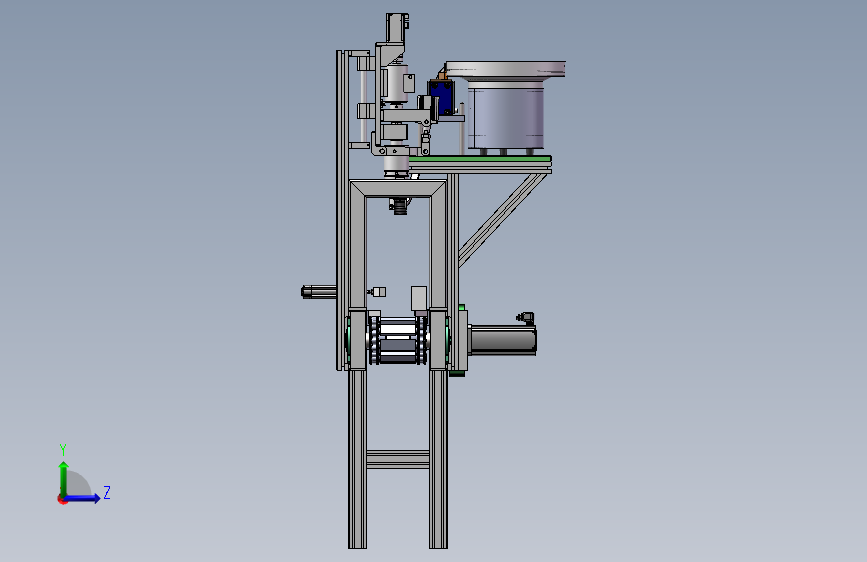Click the red X axis dot at triad origin
Screen dimensions: 867x562
62,500
